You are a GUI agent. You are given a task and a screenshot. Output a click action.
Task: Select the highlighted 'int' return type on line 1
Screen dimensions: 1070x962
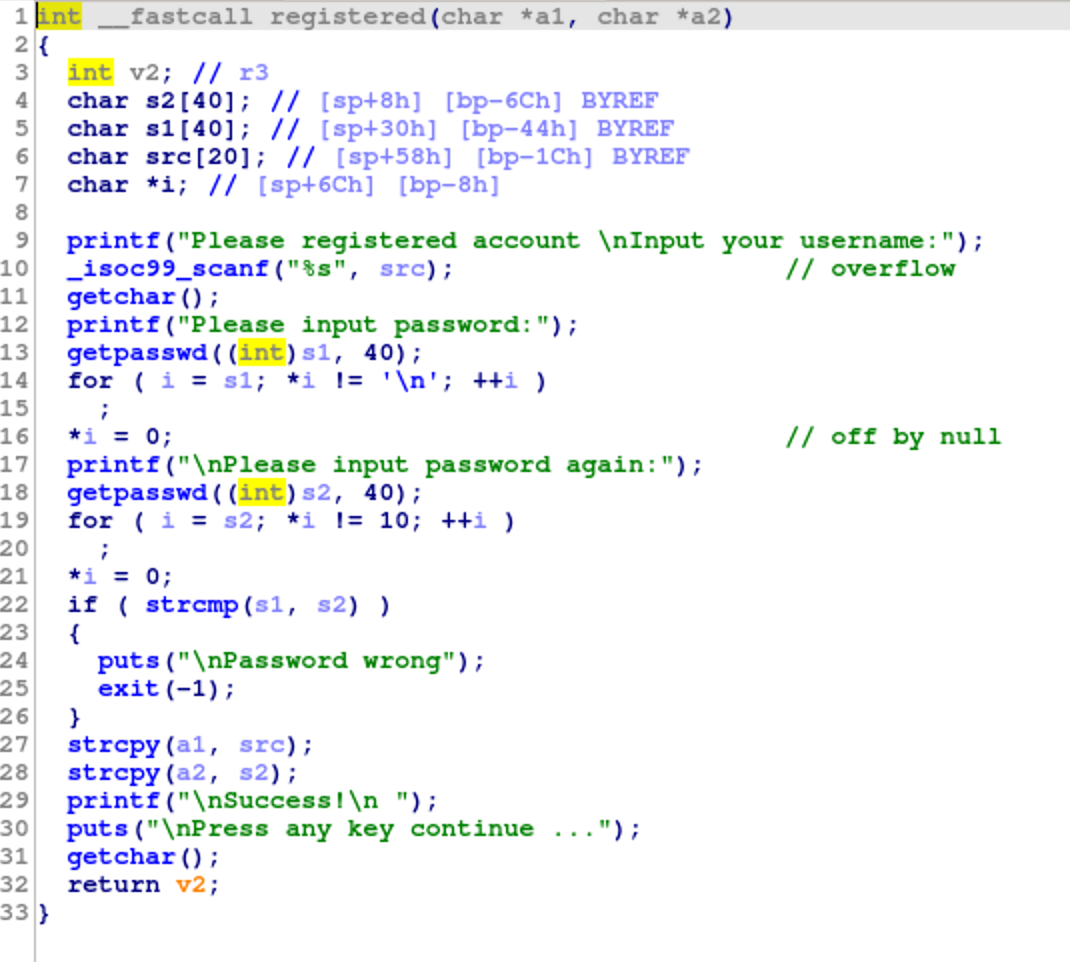59,16
